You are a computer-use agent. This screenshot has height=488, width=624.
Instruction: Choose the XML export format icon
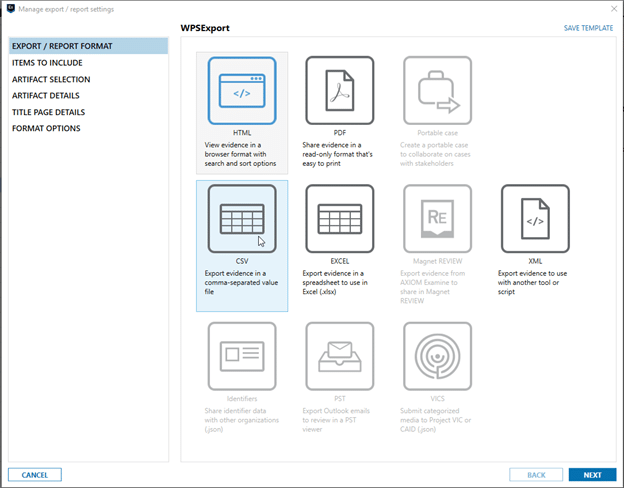535,219
